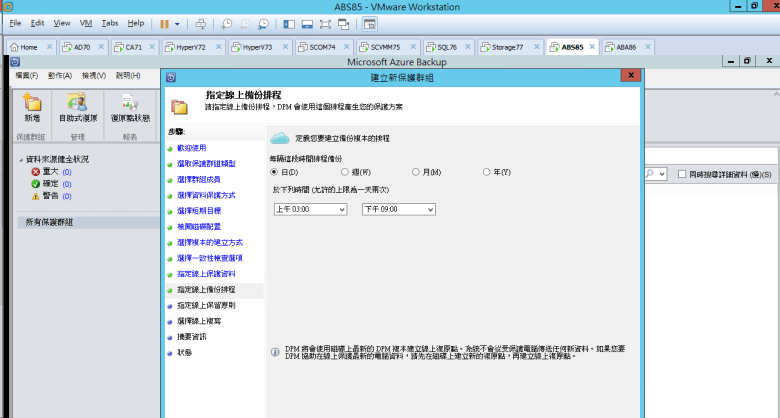Image resolution: width=780 pixels, height=418 pixels.
Task: Go to the 選擇短期目標 wizard step
Action: [199, 211]
